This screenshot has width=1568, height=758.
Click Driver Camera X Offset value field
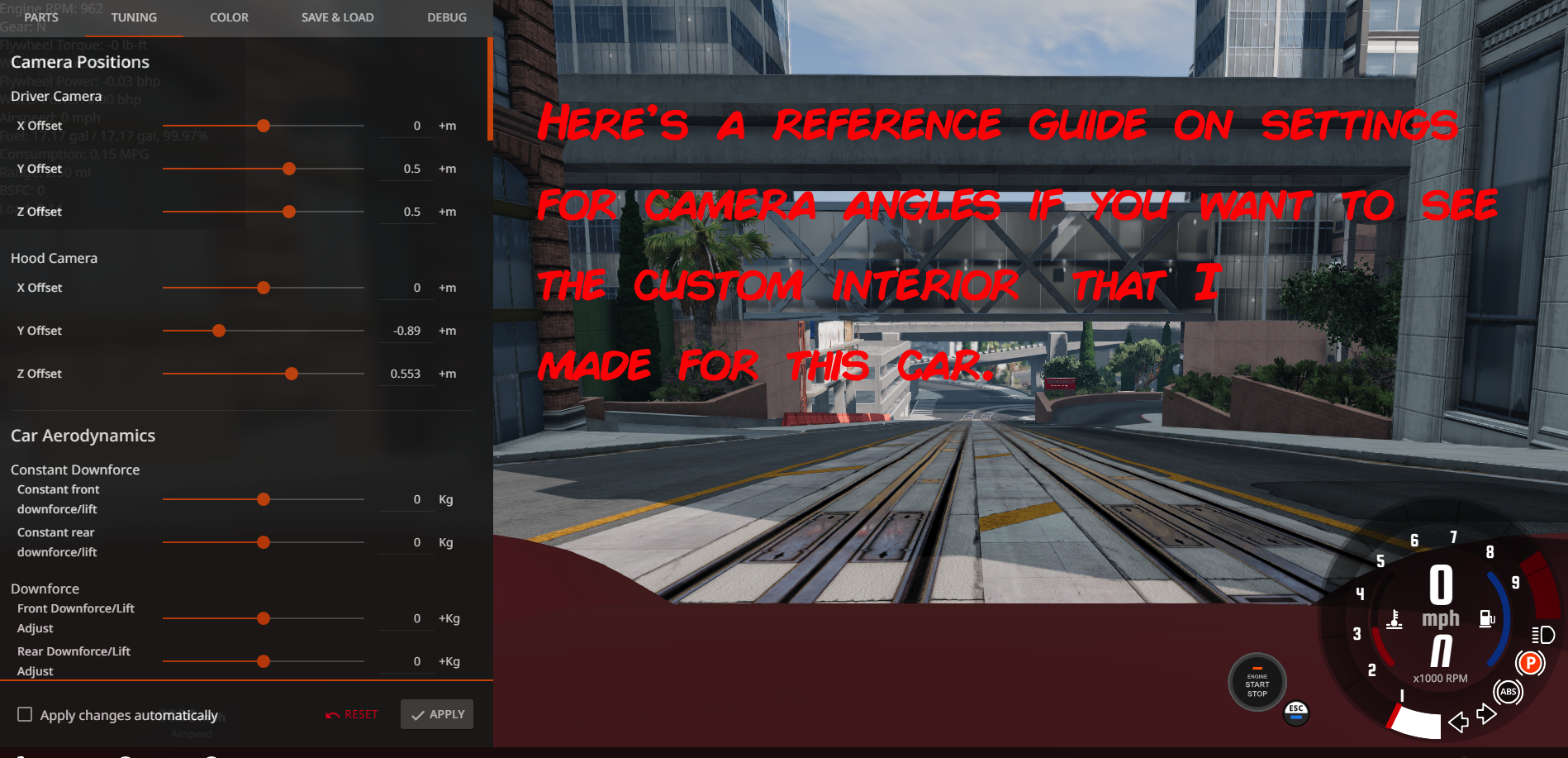tap(406, 126)
